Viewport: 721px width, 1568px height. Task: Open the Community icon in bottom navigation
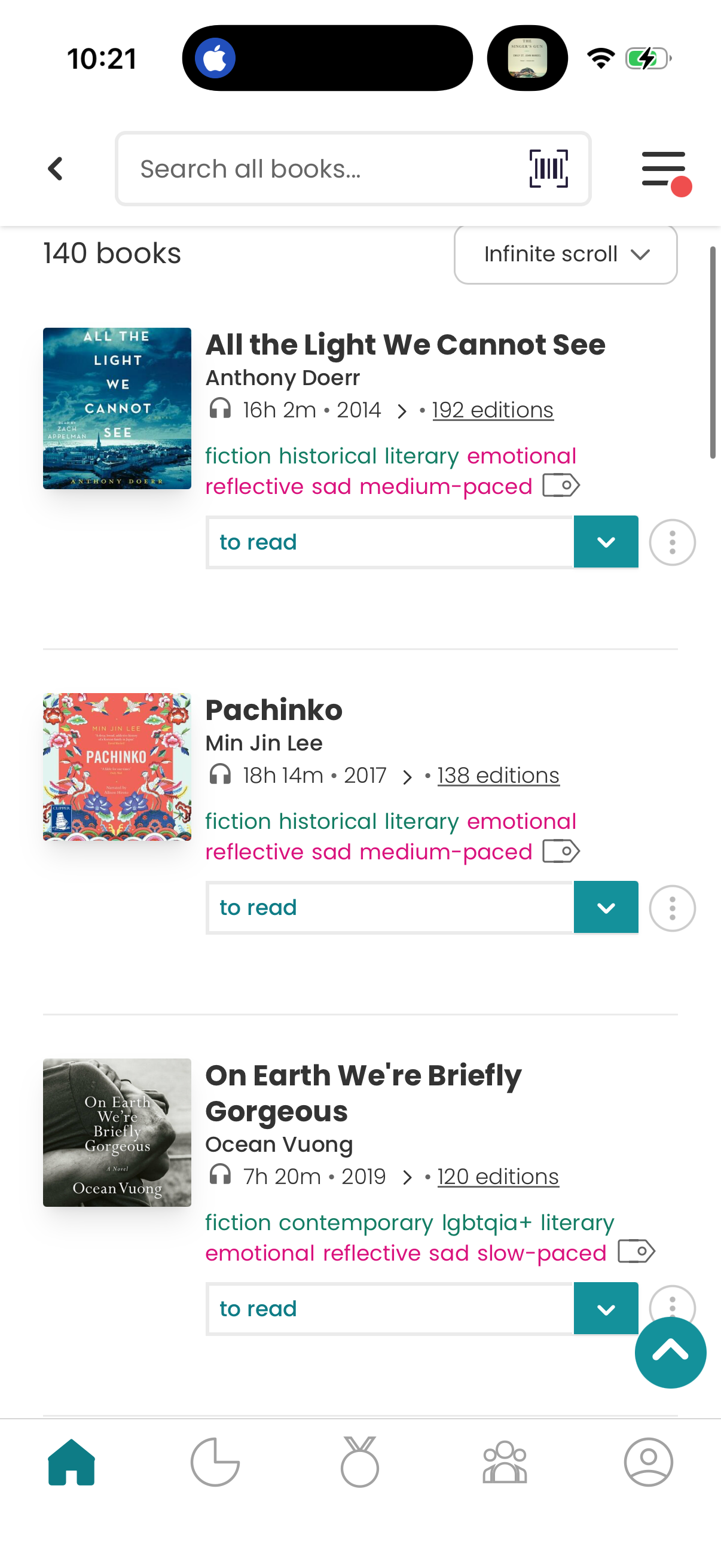point(505,1464)
